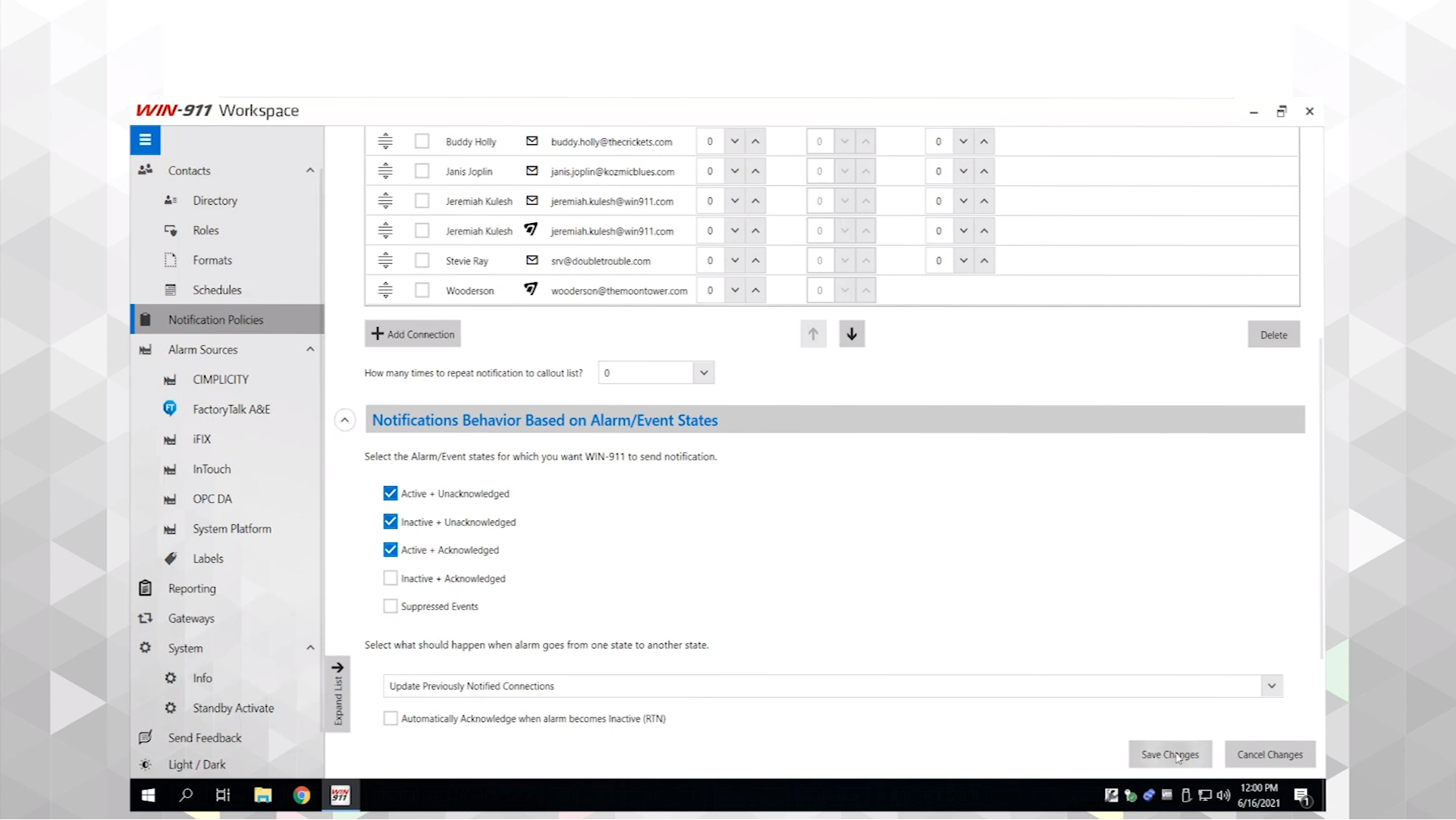The image size is (1456, 820).
Task: Open the repeat notification count dropdown
Action: [703, 373]
